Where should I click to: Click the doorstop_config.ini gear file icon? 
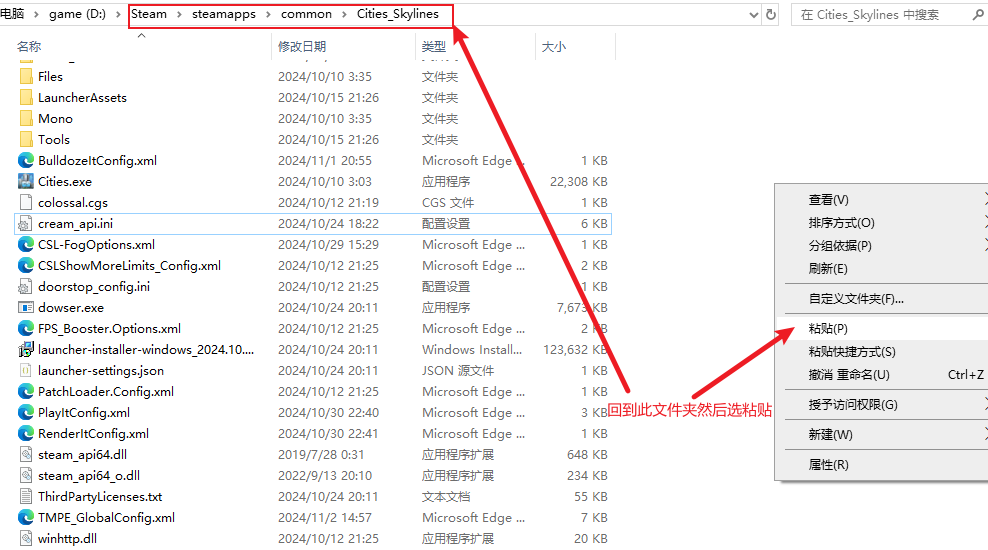point(25,287)
